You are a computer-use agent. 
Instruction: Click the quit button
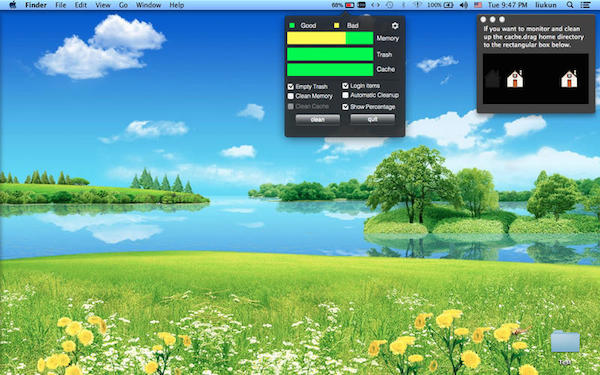[x=372, y=119]
